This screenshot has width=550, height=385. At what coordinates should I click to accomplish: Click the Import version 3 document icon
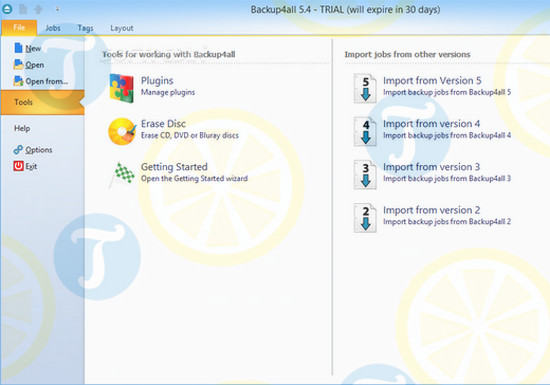click(x=365, y=175)
